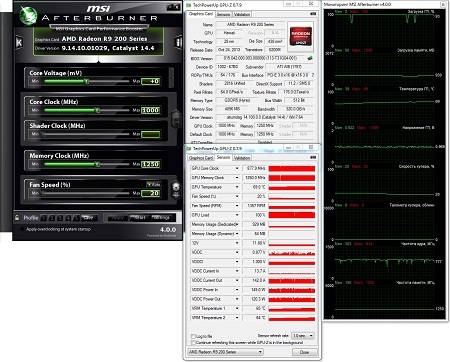Open the GPU Memory Clock sensor dropdown
450x362 pixels.
[237, 178]
